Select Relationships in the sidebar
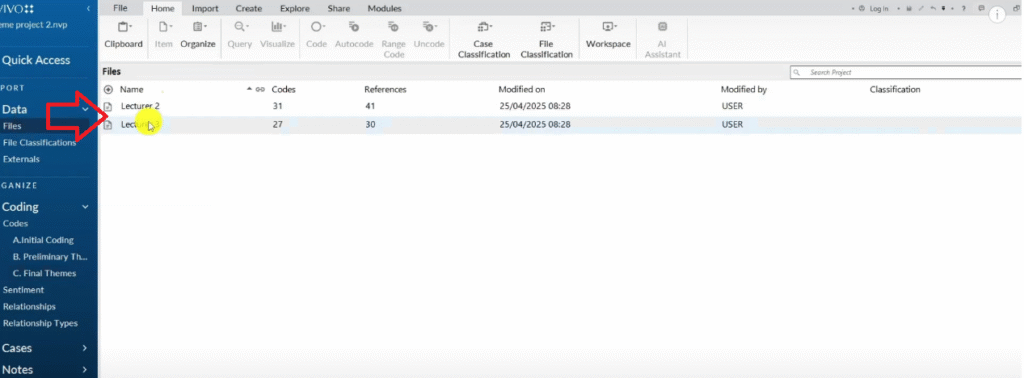Image resolution: width=1024 pixels, height=378 pixels. click(29, 306)
